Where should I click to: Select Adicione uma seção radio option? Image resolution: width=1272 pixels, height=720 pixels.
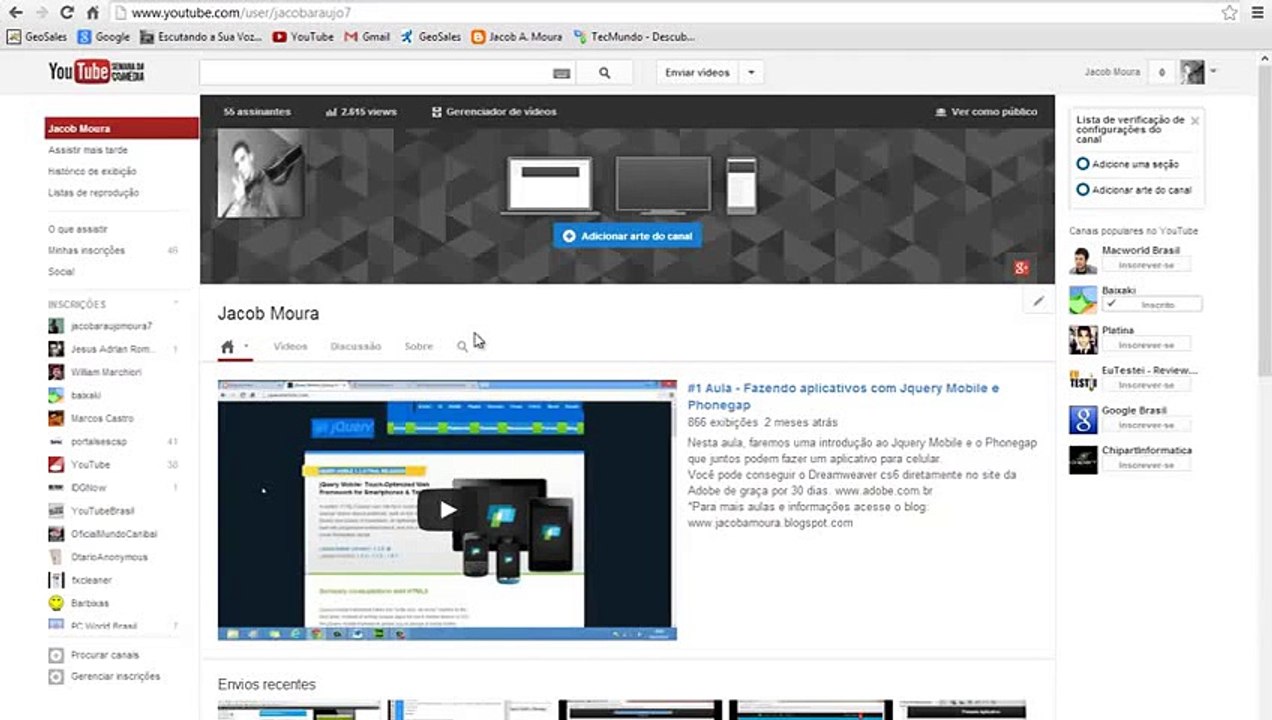(x=1083, y=164)
